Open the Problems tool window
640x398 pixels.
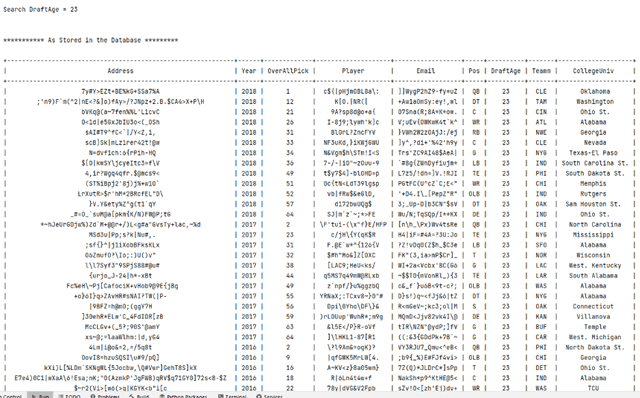[x=105, y=396]
